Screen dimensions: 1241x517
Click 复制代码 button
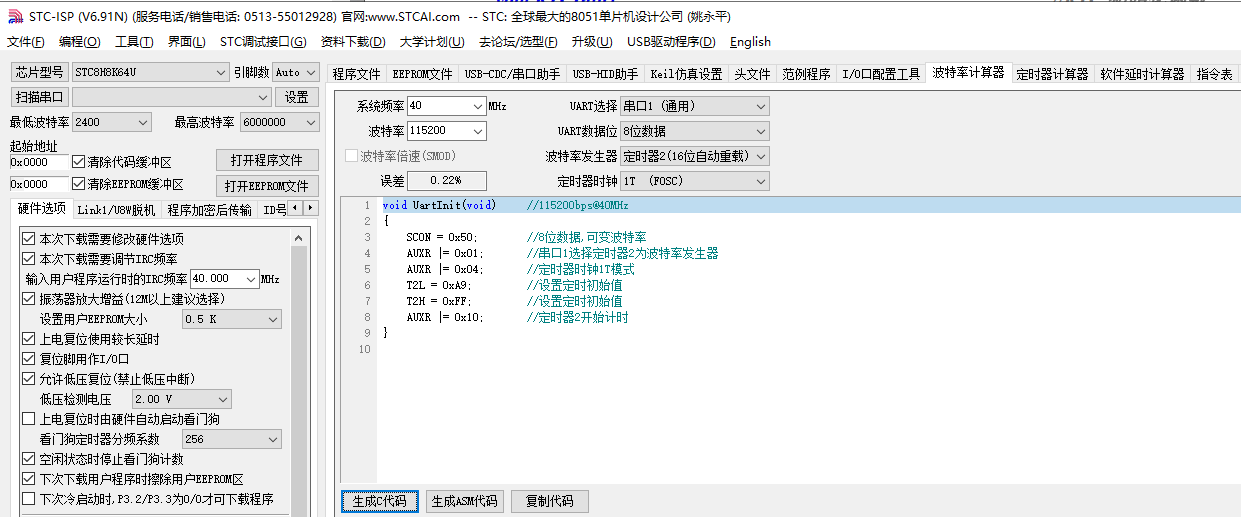click(x=549, y=501)
